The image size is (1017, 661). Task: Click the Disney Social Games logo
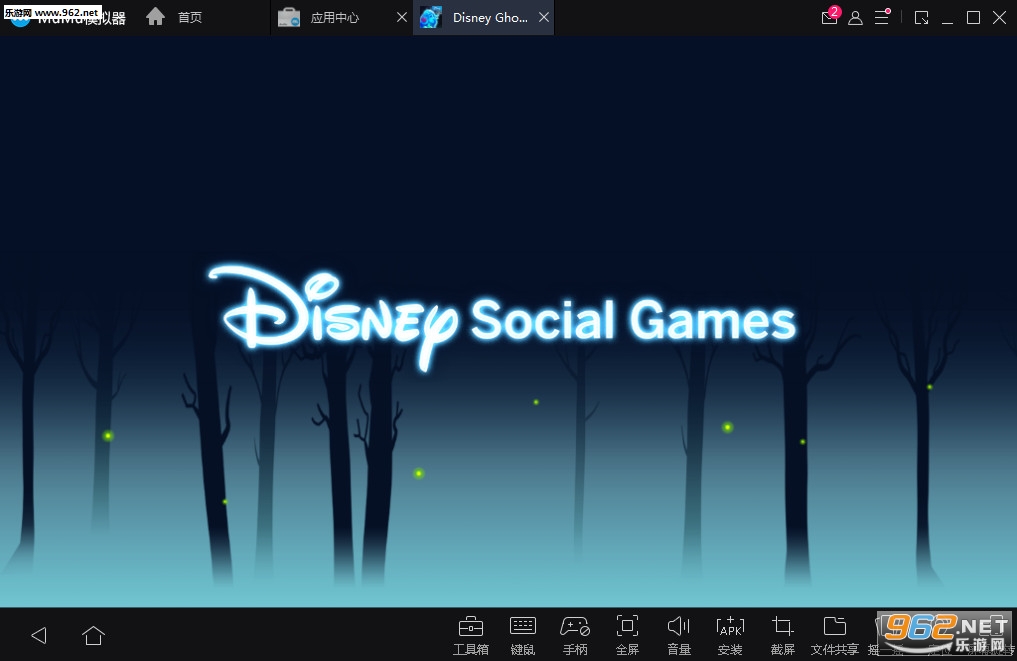502,317
